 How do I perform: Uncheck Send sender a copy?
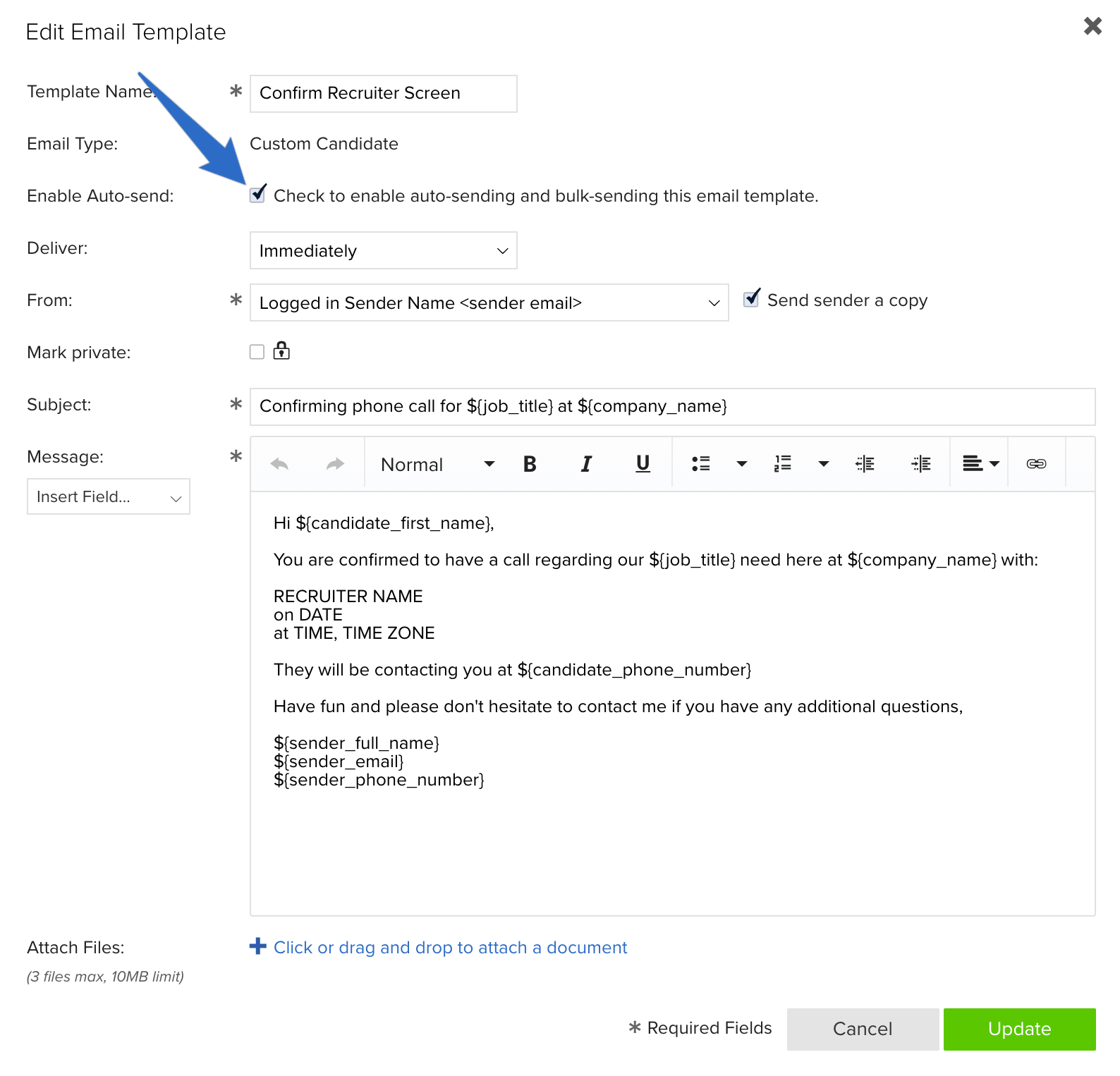tap(752, 299)
